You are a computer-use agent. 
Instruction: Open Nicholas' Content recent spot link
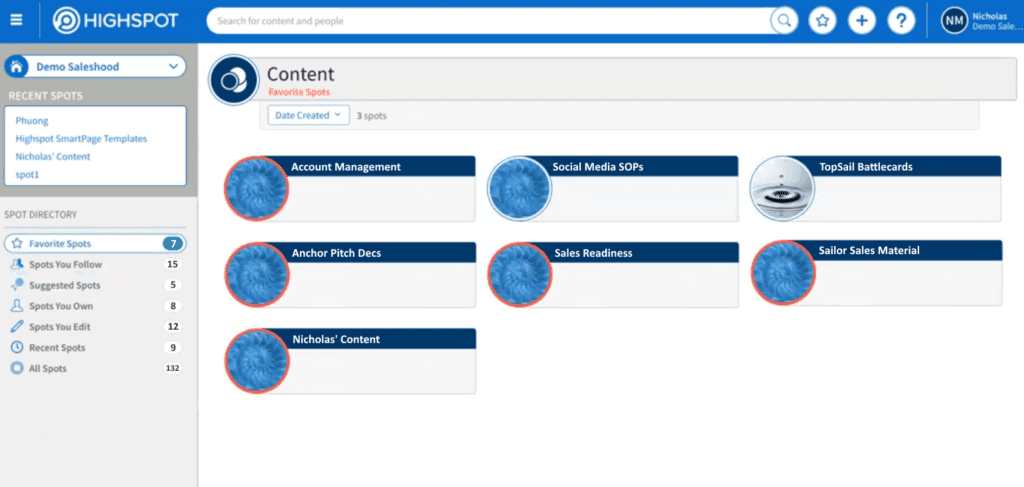coord(53,157)
